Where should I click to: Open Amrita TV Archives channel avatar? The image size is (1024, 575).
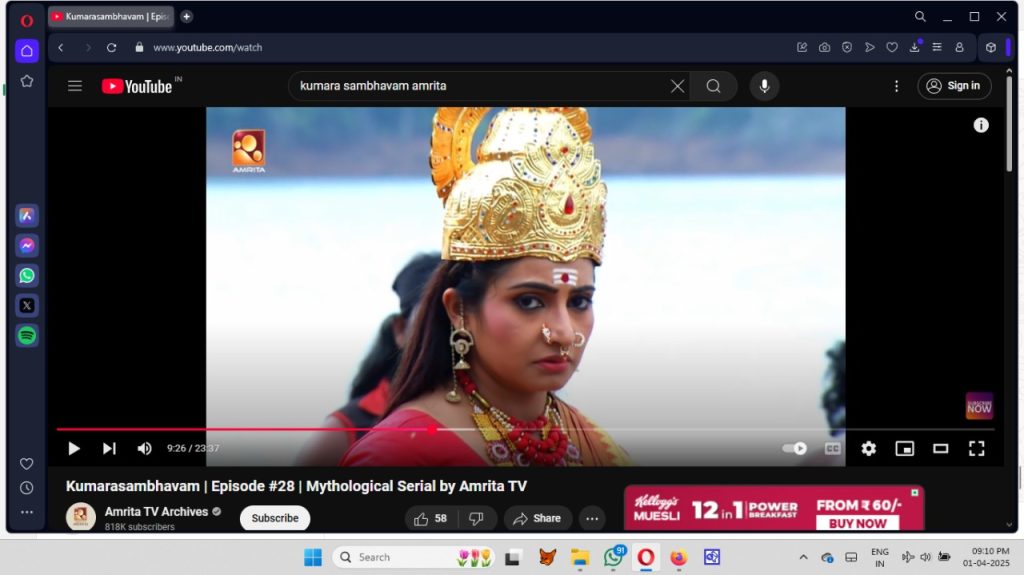tap(81, 517)
